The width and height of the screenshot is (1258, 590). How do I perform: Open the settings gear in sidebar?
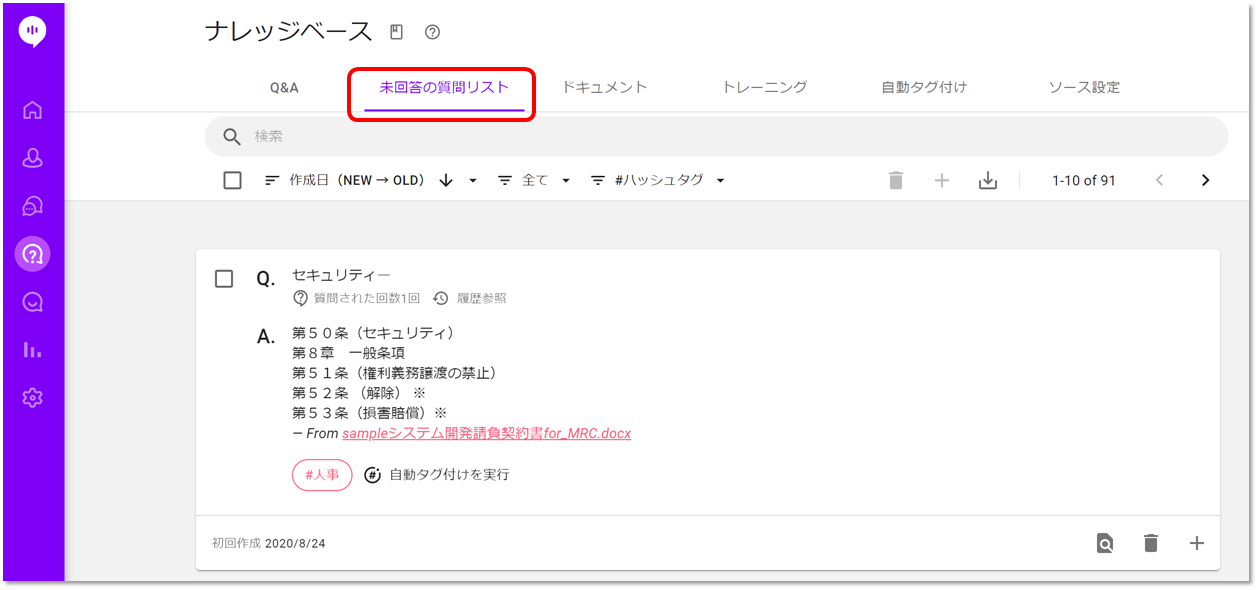pyautogui.click(x=33, y=398)
